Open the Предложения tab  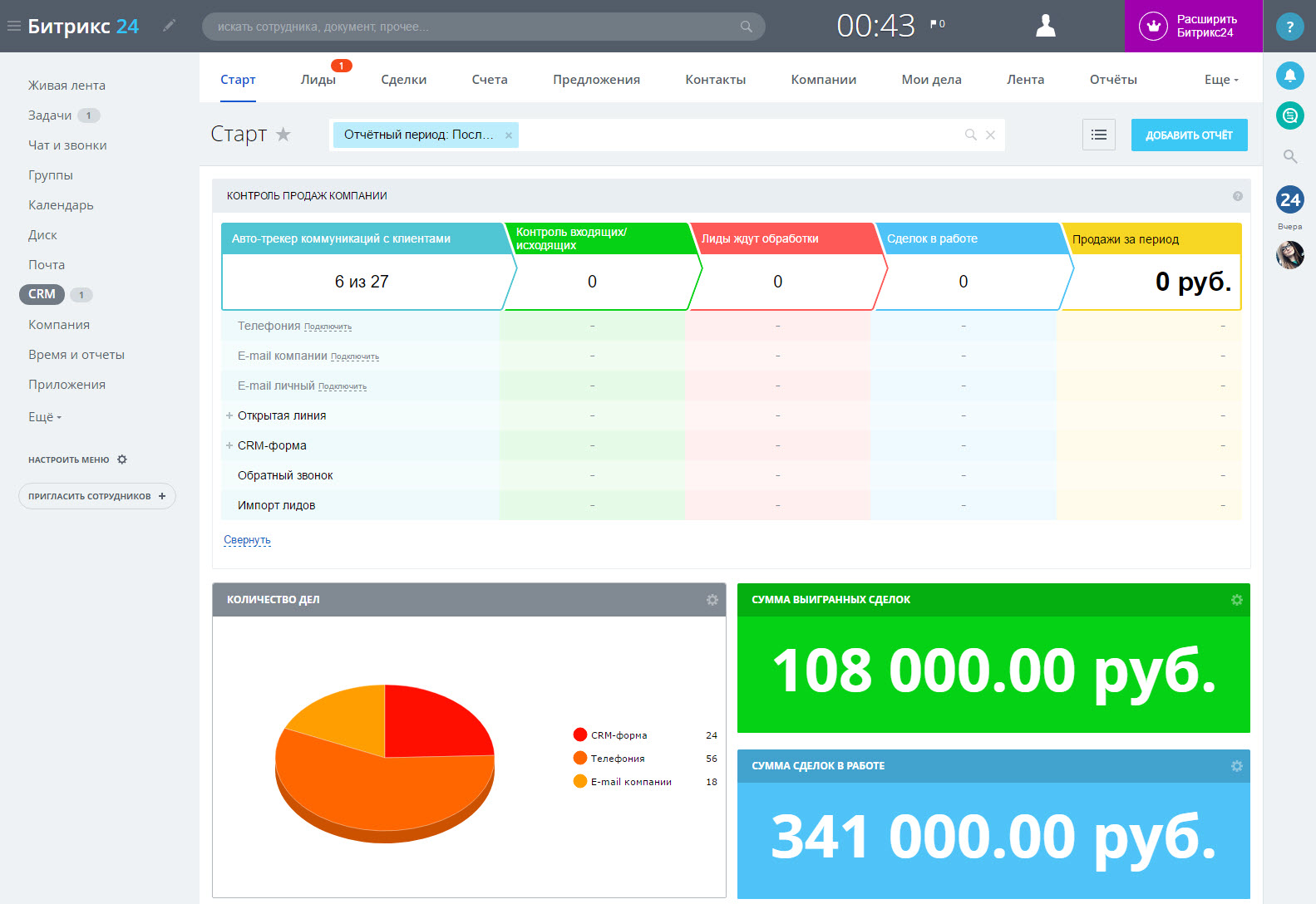pos(597,80)
